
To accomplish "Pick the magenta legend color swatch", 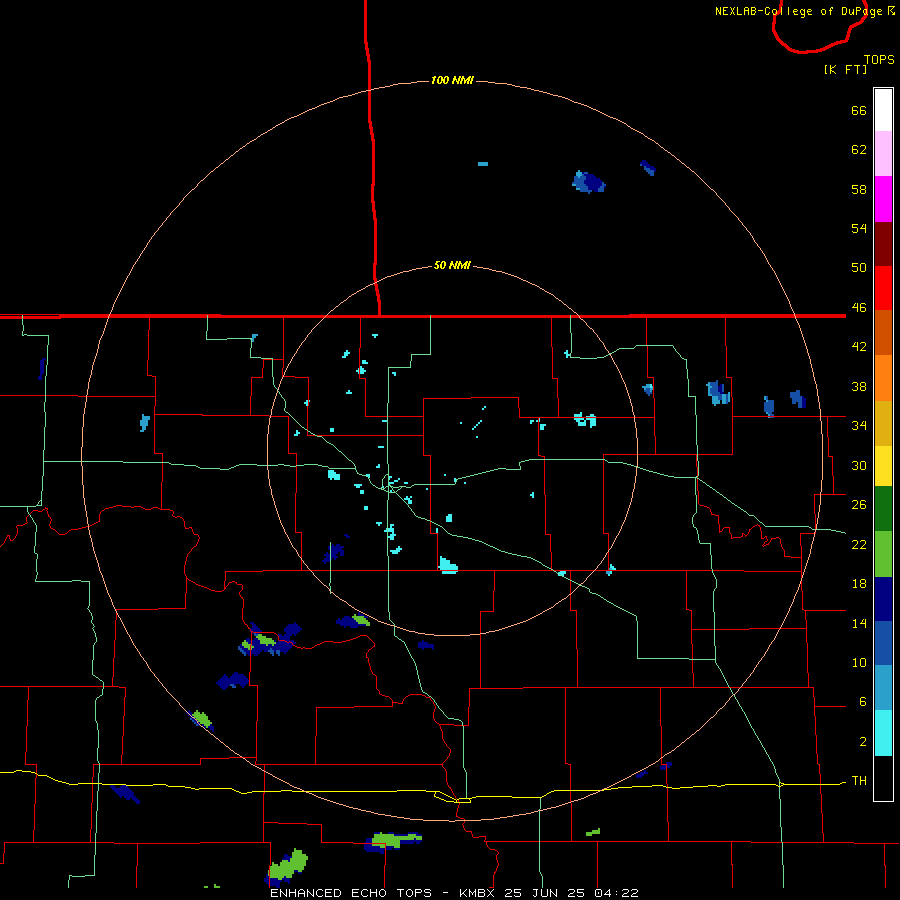I will point(883,199).
